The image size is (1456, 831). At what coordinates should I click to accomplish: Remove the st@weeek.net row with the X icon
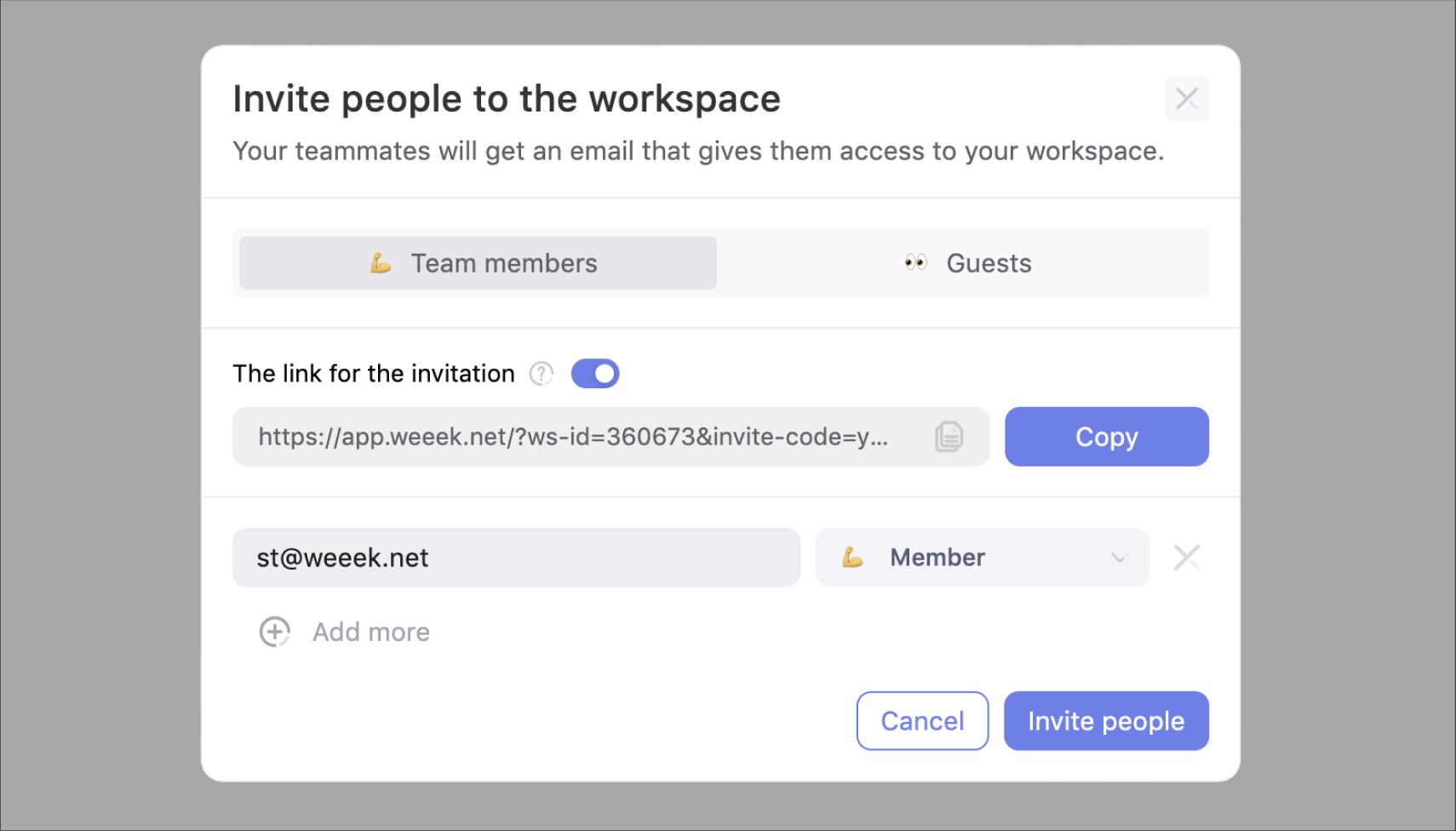[1186, 558]
